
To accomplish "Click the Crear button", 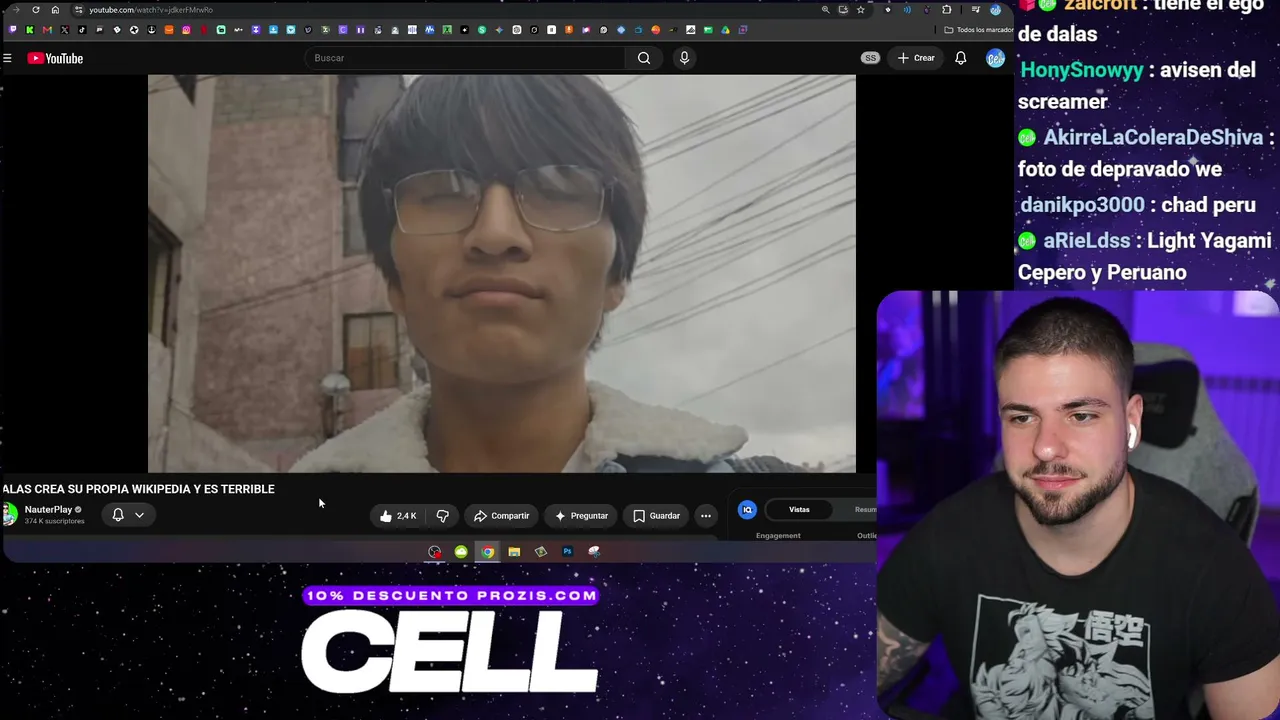I will [916, 58].
